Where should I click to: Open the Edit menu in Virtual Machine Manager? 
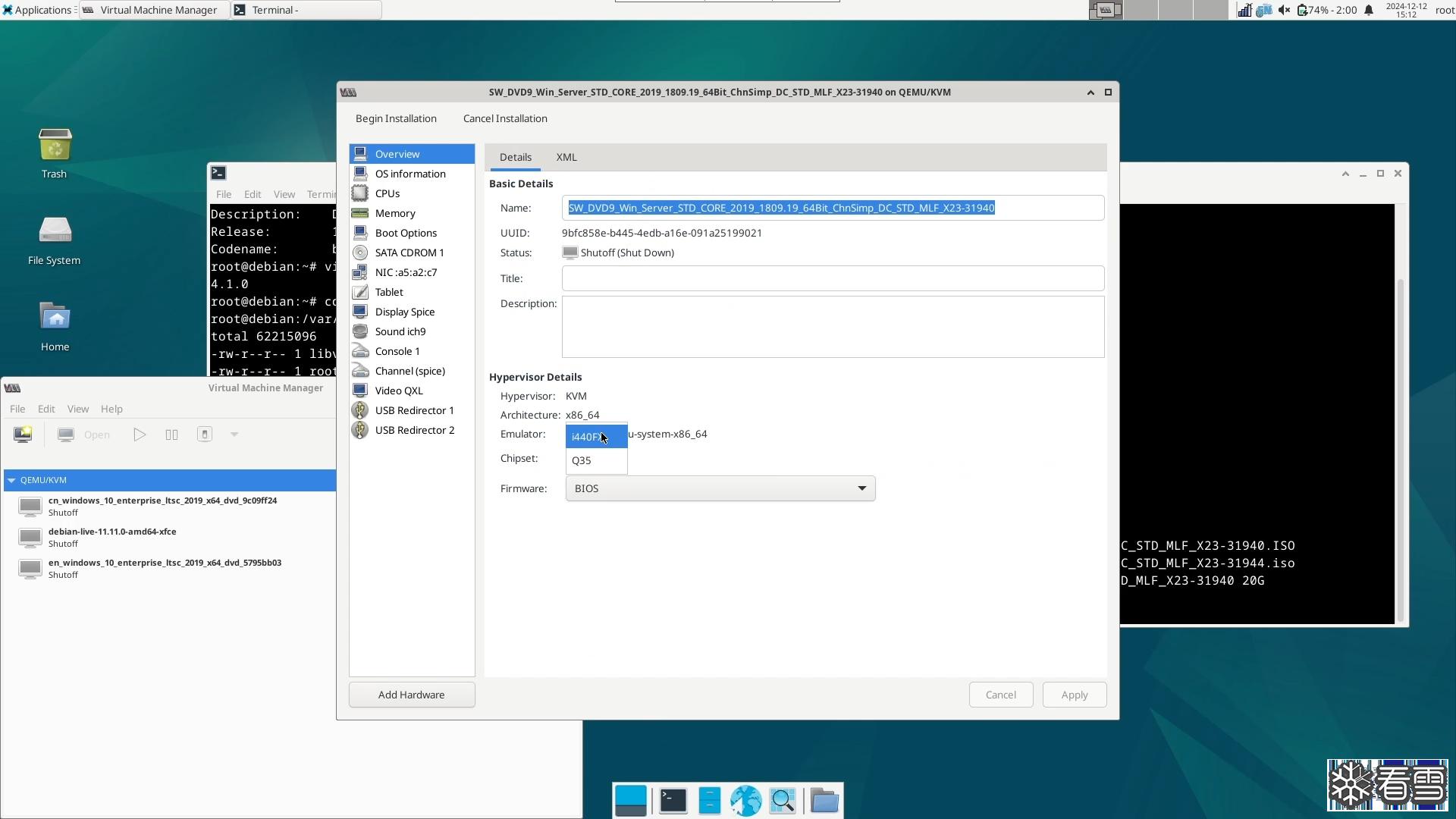(x=46, y=409)
